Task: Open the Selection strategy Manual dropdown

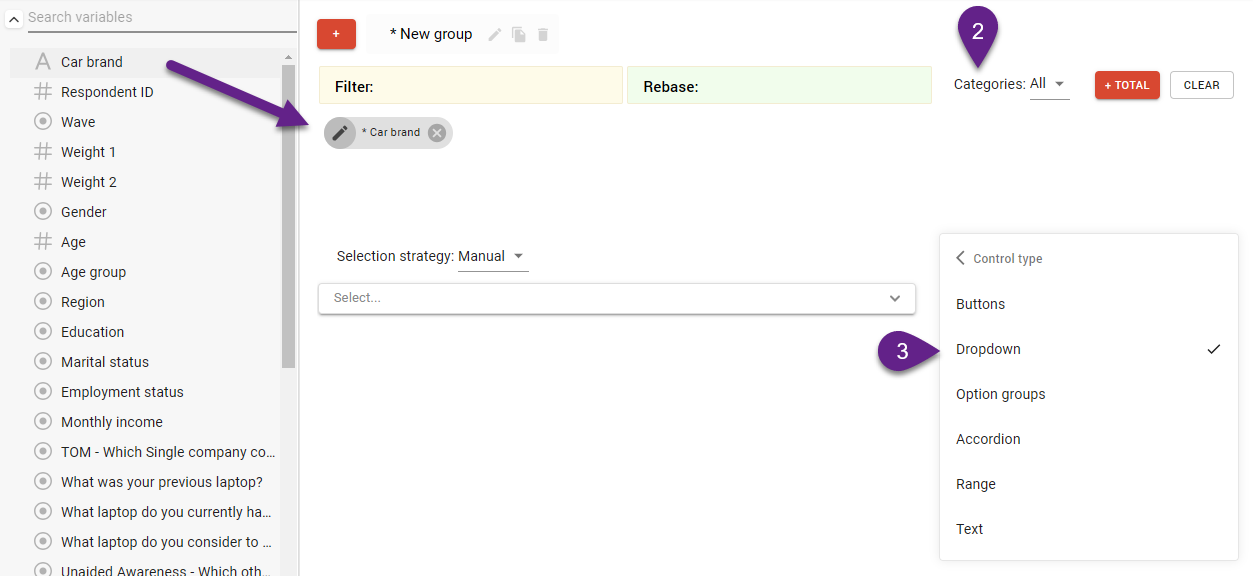Action: click(x=492, y=256)
